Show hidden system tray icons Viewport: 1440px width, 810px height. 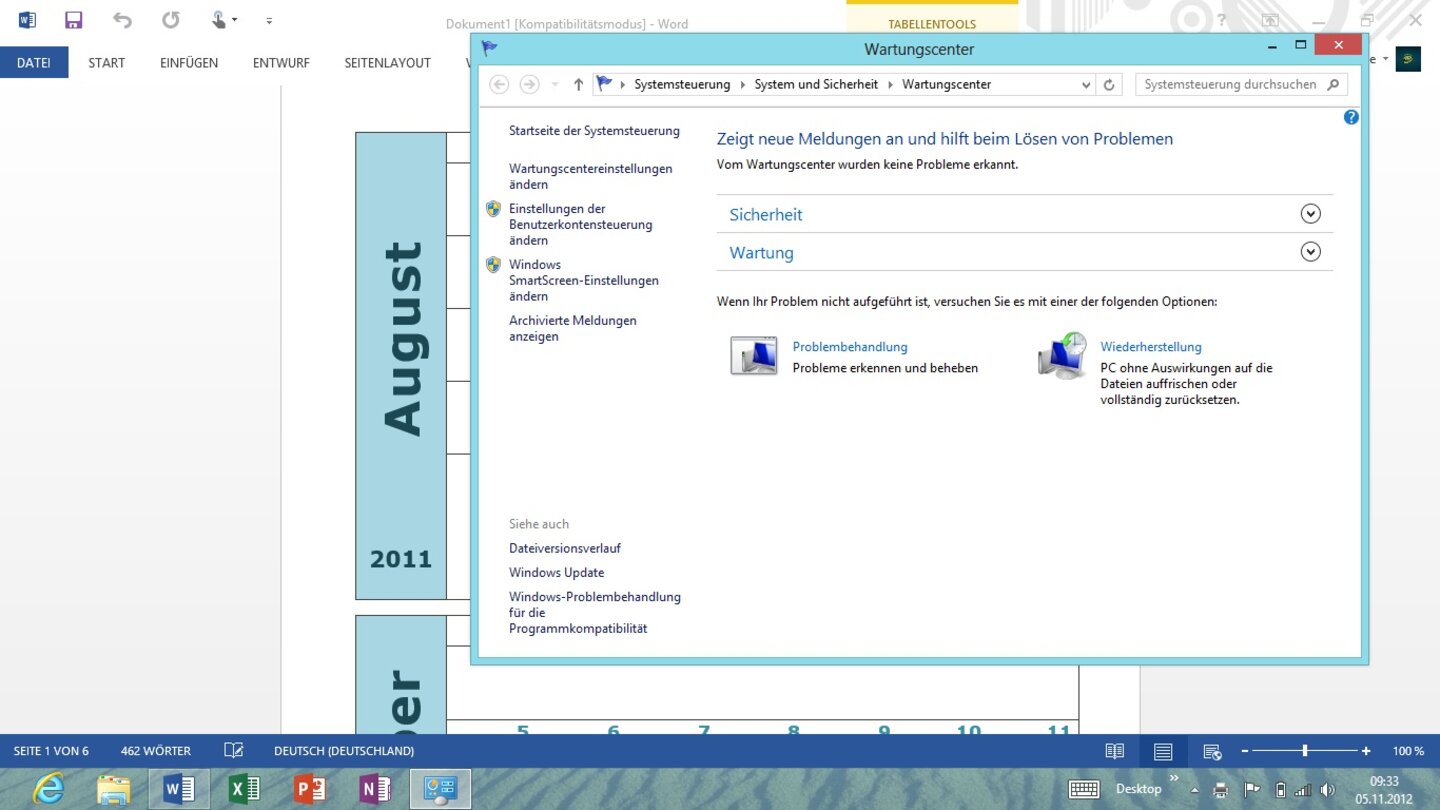pyautogui.click(x=1193, y=790)
